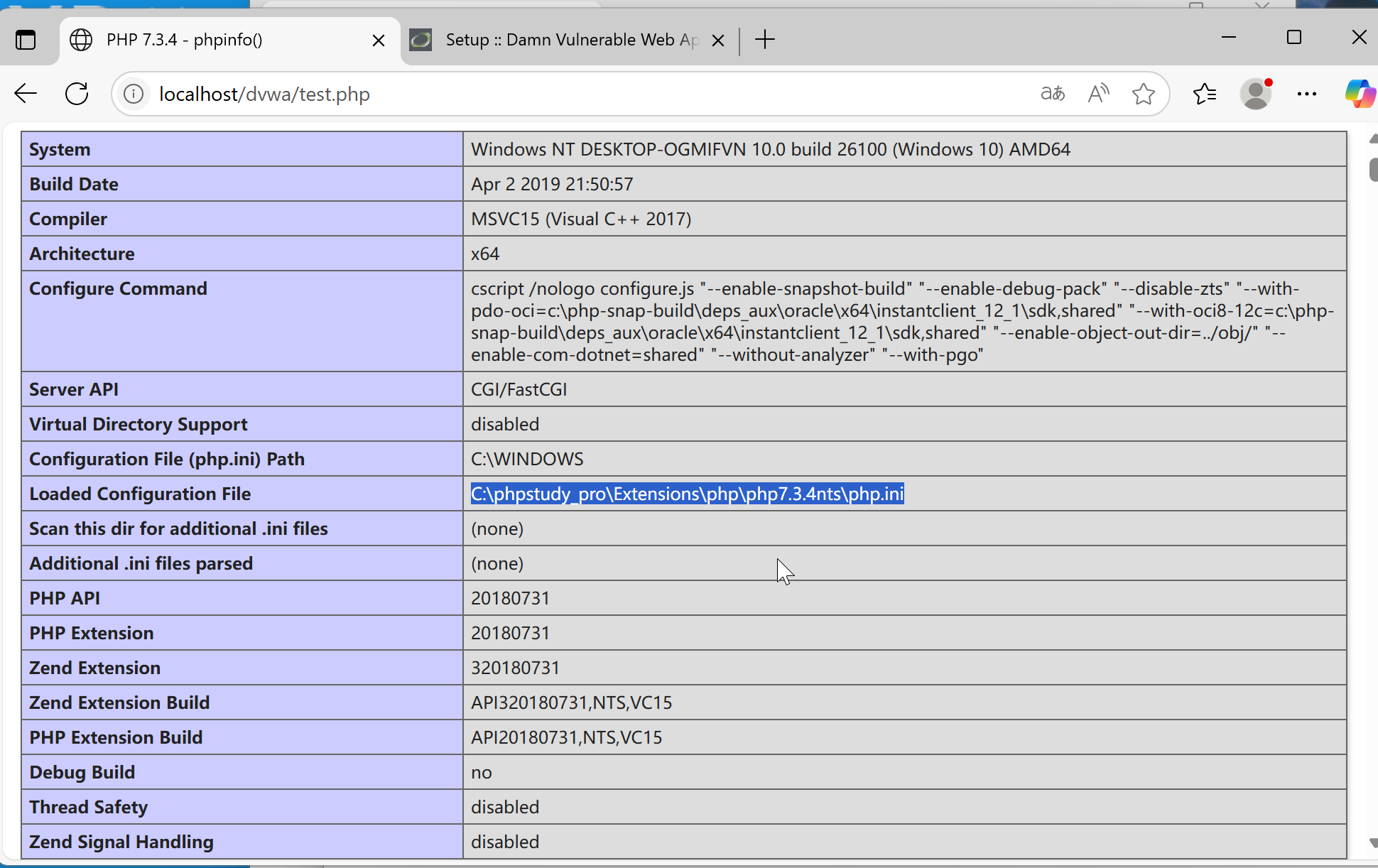1378x868 pixels.
Task: Click the 'Apr 2 2019 21:50:57' value
Action: pyautogui.click(x=552, y=184)
